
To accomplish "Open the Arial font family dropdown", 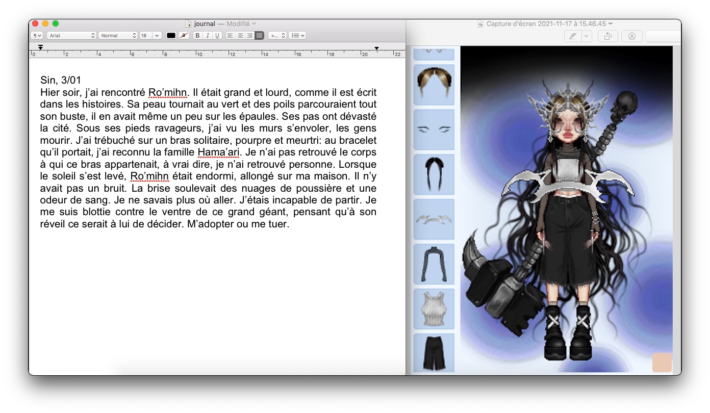I will point(71,35).
